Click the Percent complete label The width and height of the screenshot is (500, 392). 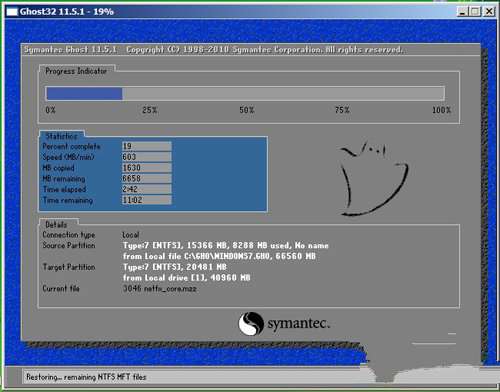pos(71,146)
